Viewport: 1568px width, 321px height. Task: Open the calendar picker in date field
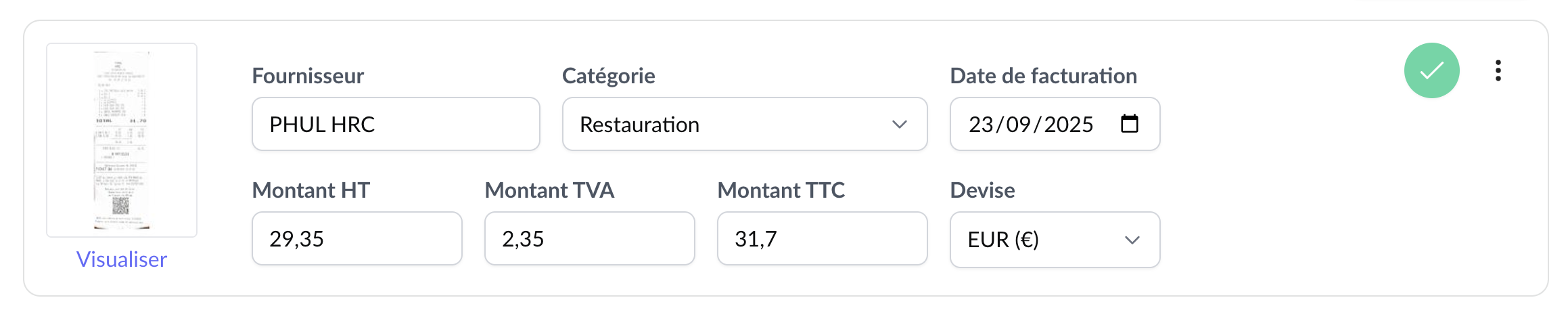pyautogui.click(x=1130, y=124)
